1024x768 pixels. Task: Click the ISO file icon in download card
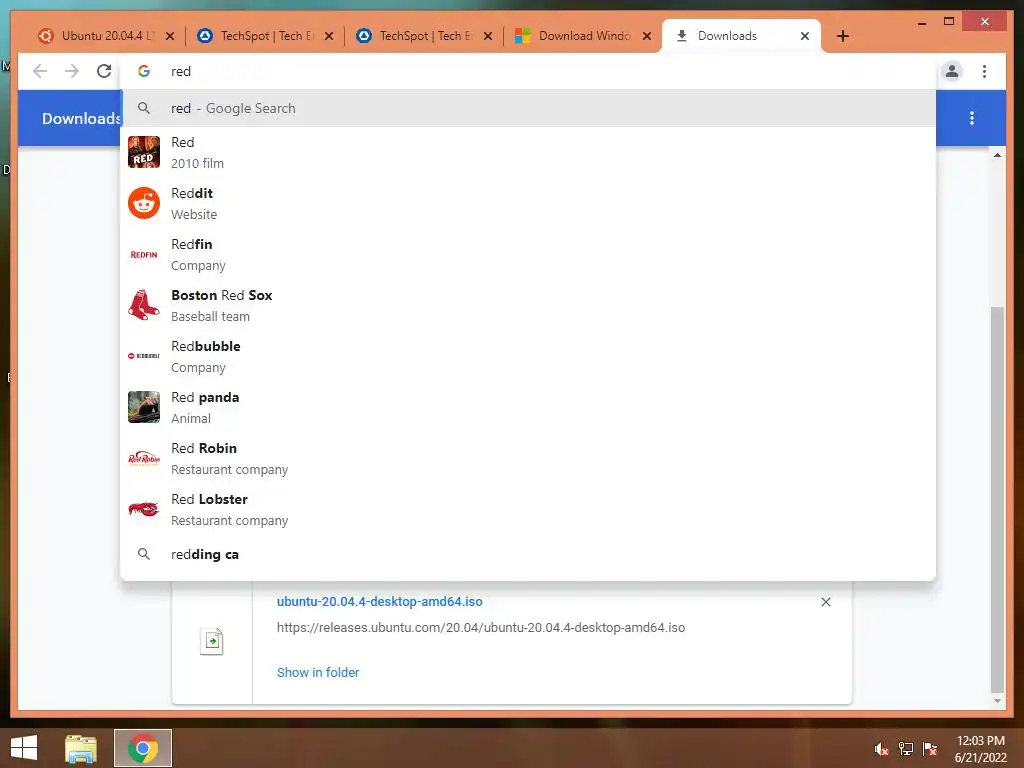click(212, 641)
